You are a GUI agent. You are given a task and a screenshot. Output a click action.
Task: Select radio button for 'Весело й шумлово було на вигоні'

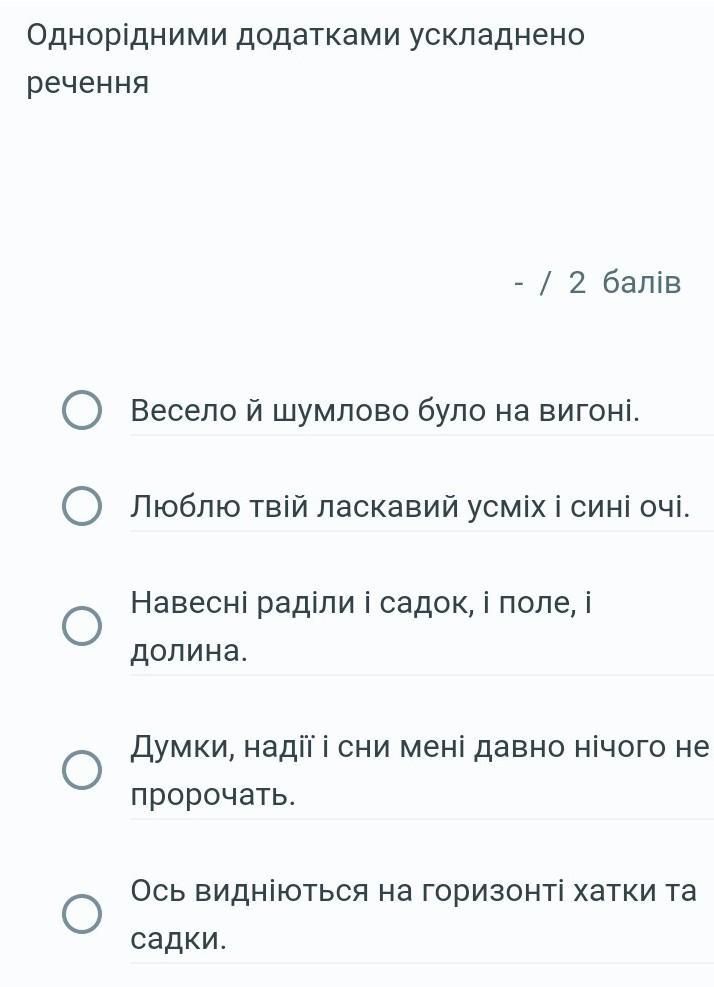coord(82,410)
